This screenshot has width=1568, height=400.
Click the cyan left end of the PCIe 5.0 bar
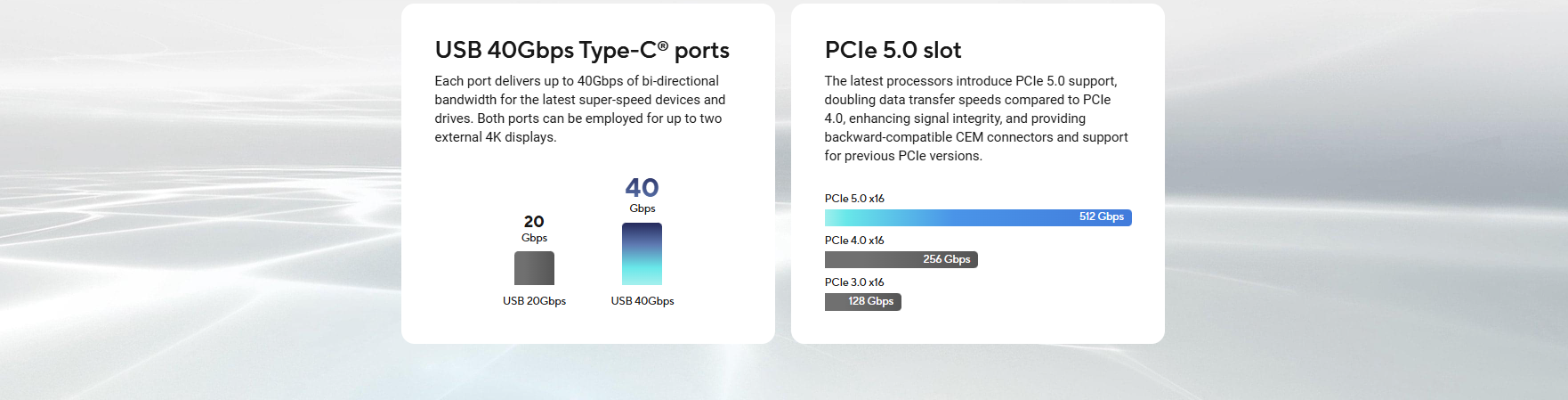coord(837,217)
